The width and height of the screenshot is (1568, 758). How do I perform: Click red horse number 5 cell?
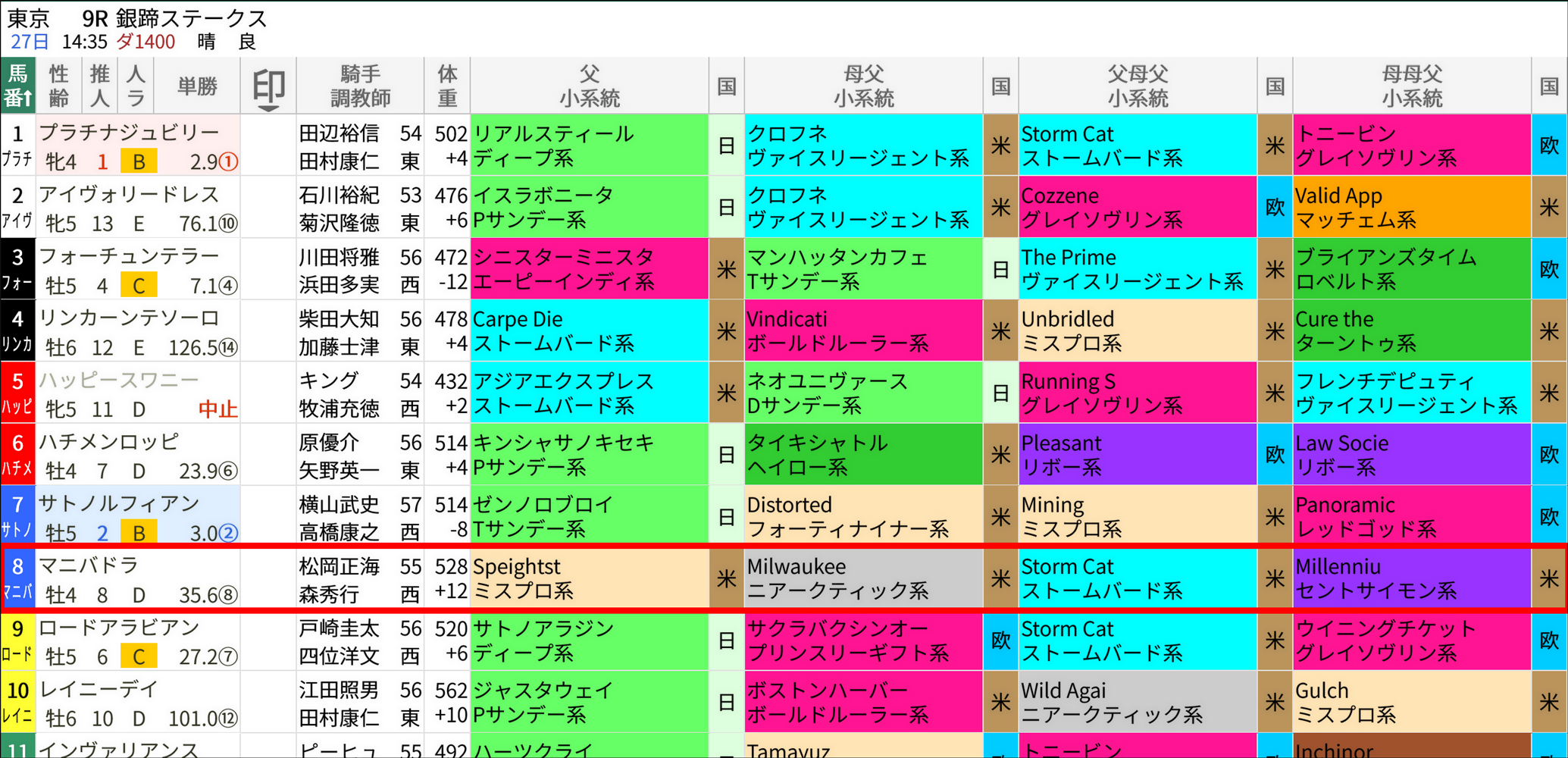17,392
